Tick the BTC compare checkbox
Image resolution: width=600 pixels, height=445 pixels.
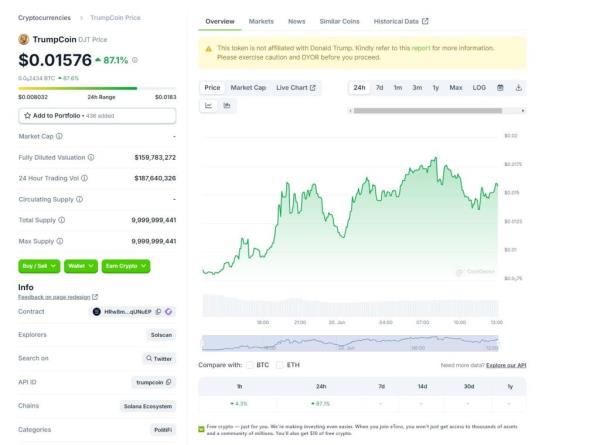pyautogui.click(x=250, y=365)
